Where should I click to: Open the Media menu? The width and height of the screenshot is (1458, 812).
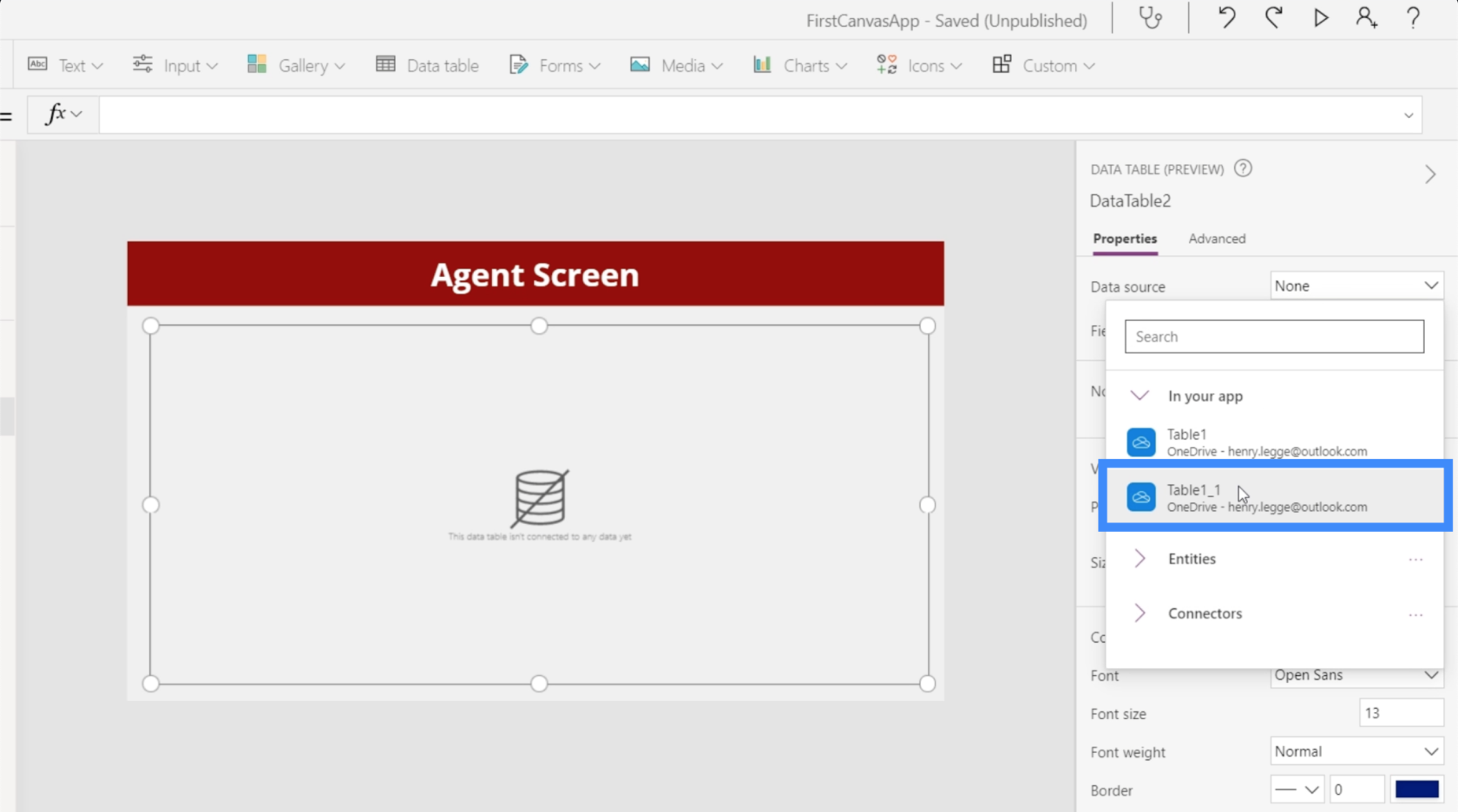point(676,65)
